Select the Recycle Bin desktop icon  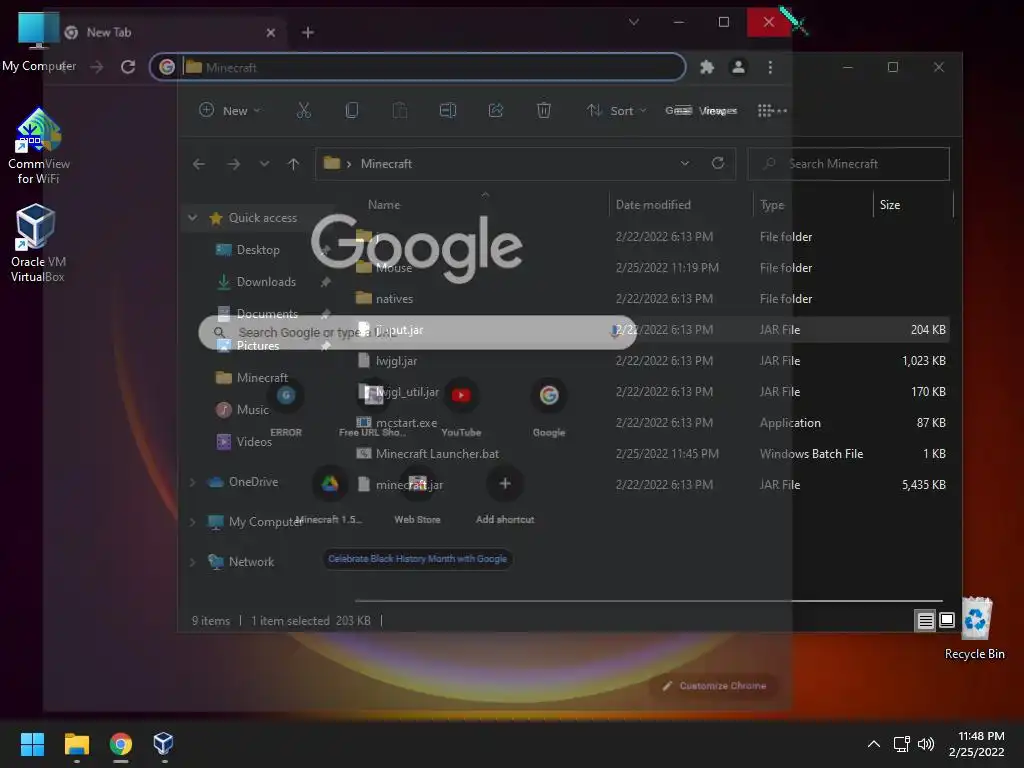tap(975, 628)
